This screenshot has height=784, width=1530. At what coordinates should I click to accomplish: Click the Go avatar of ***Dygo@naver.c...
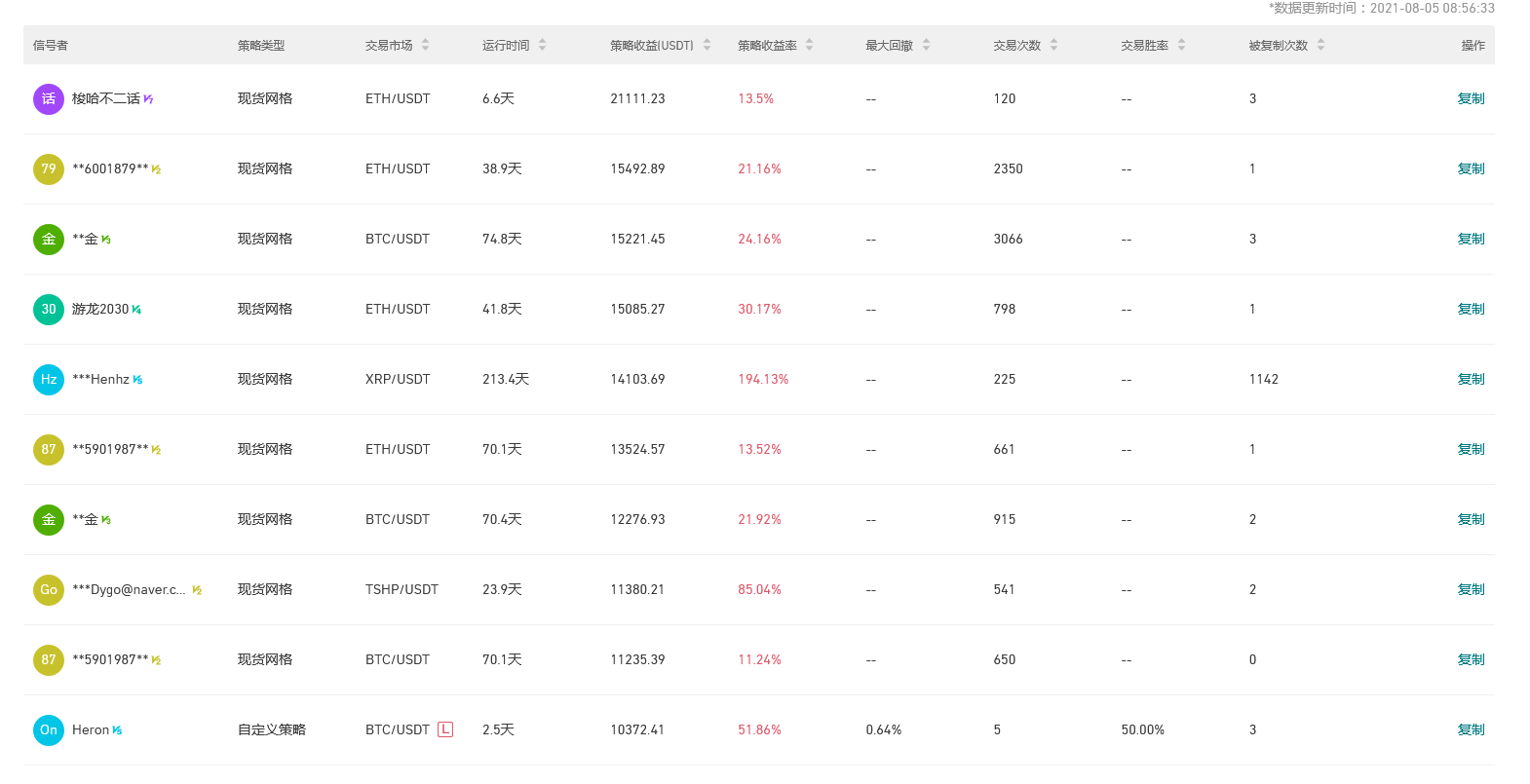pos(49,589)
